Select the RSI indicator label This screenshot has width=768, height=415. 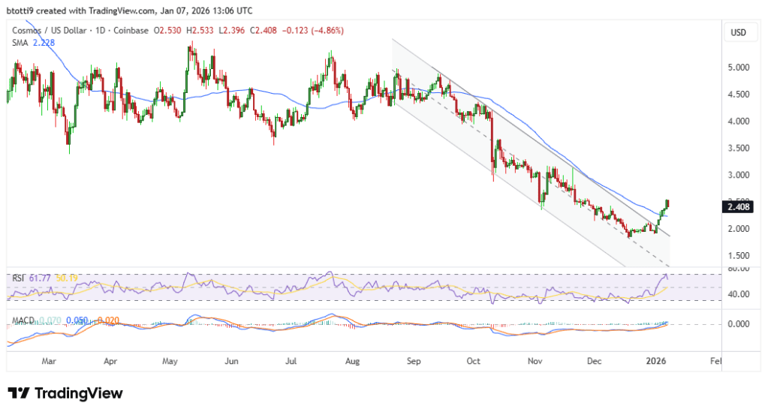tap(18, 278)
